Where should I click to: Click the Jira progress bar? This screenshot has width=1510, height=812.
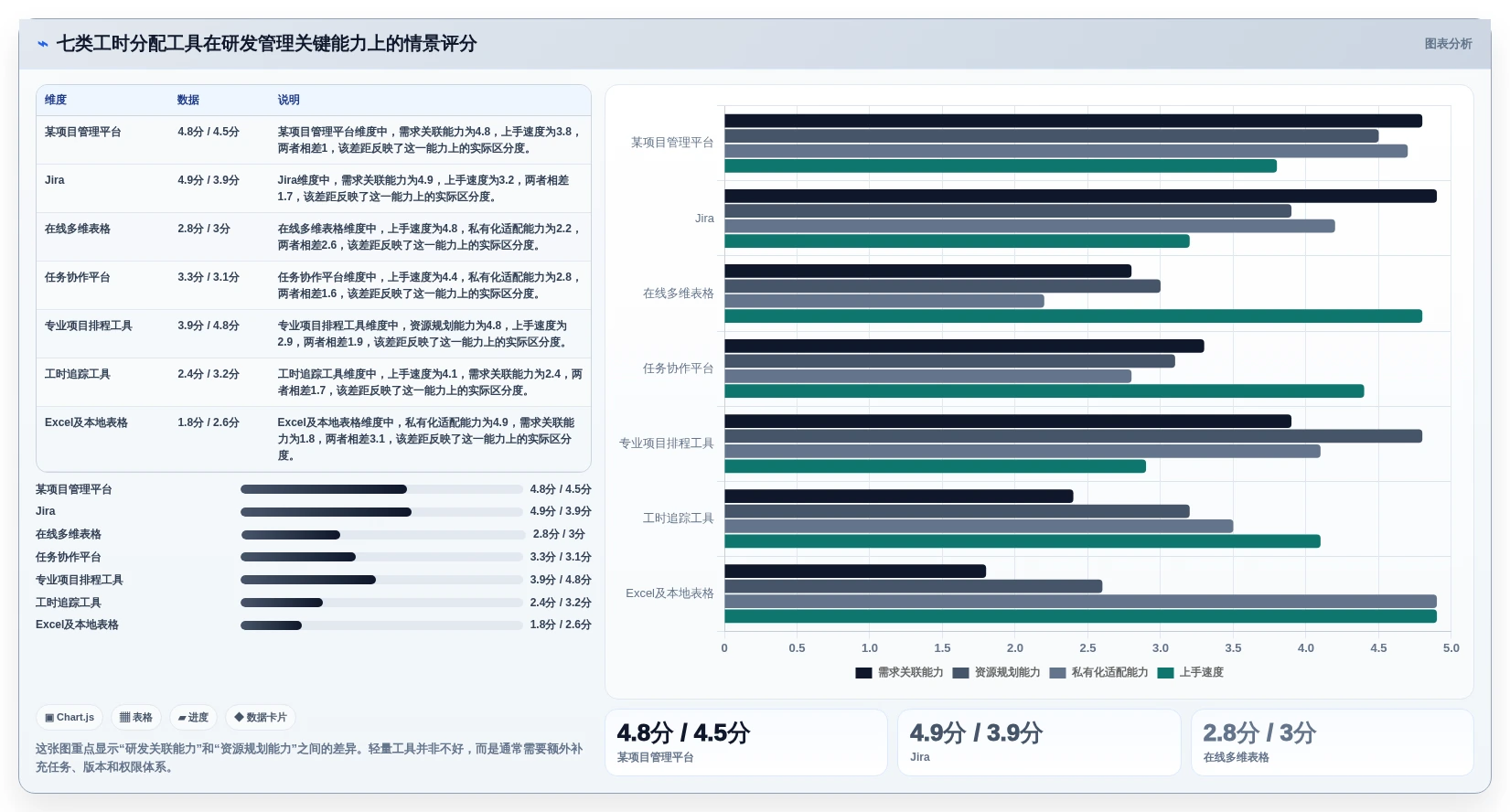coord(381,512)
